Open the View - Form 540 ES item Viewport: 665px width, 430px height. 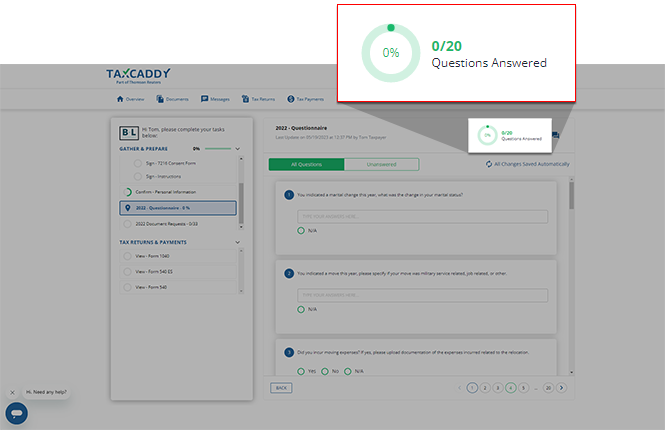tap(178, 271)
